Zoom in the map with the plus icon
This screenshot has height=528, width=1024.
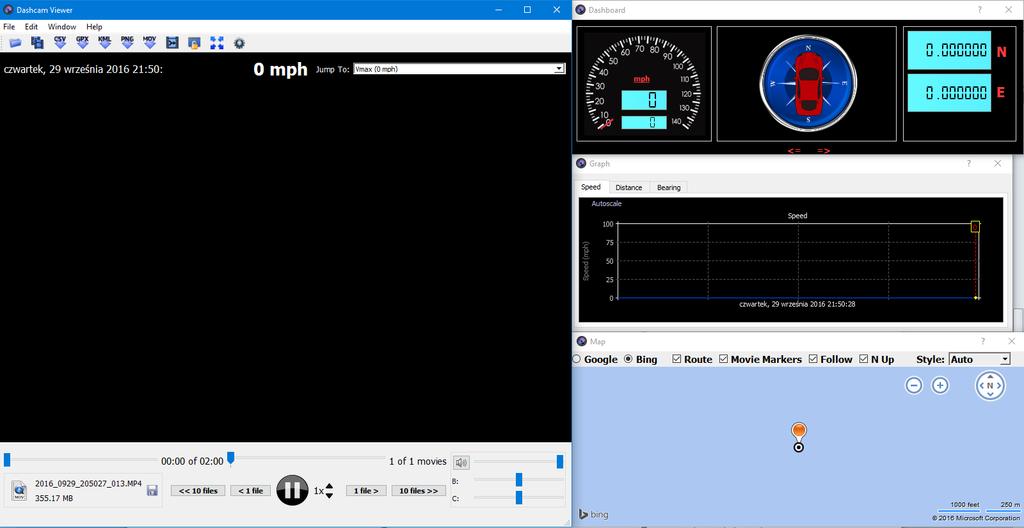[x=940, y=386]
